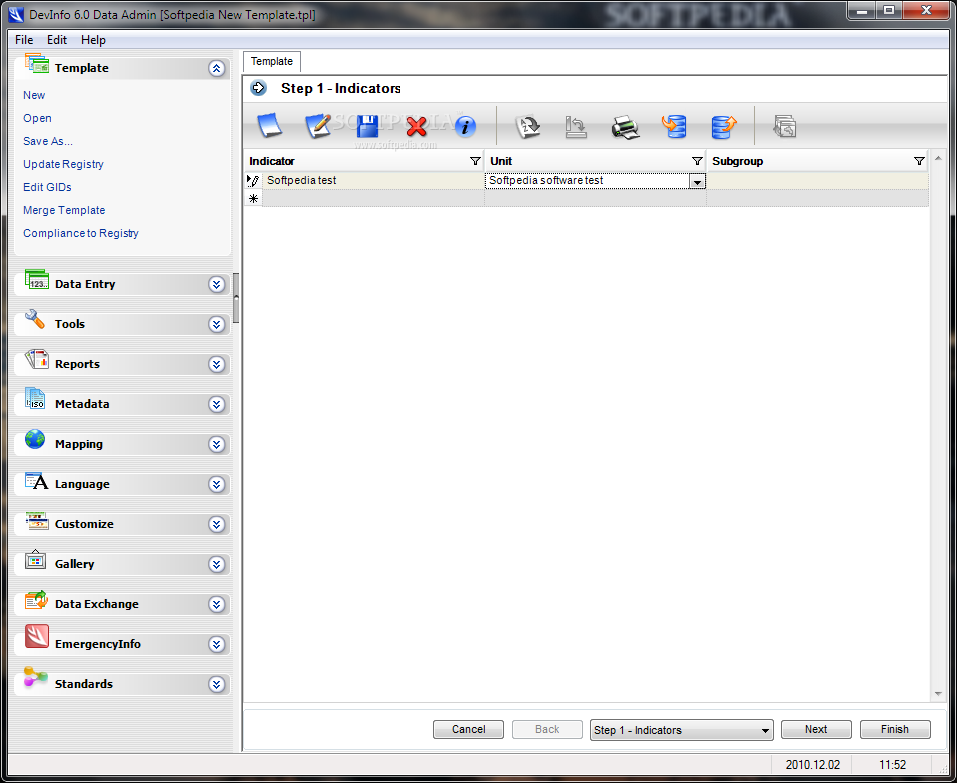The height and width of the screenshot is (783, 957).
Task: Open the Unit cell dropdown arrow
Action: click(x=697, y=181)
